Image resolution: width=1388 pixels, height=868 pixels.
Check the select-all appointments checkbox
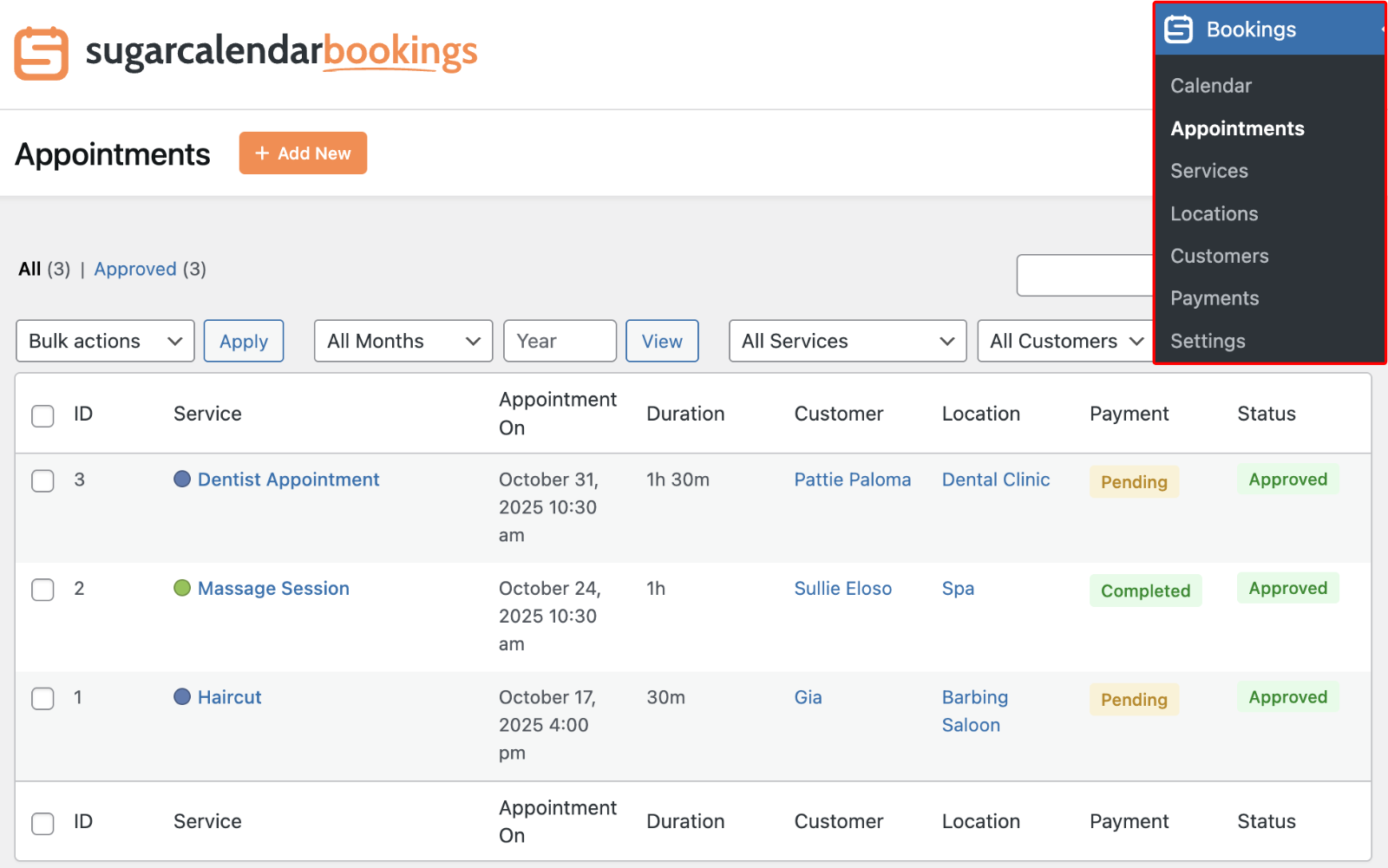click(42, 416)
